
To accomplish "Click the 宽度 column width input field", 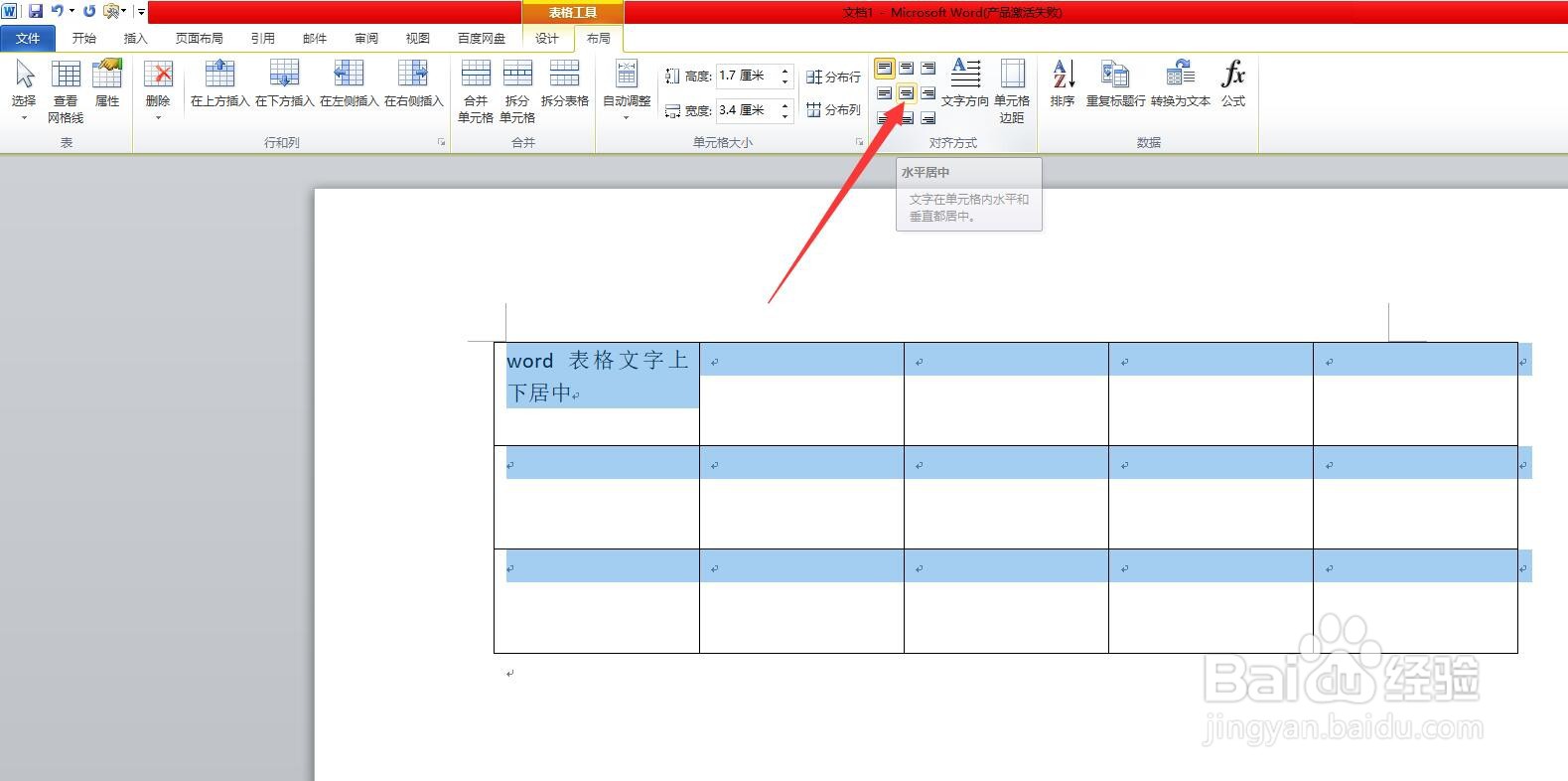I will [x=747, y=110].
